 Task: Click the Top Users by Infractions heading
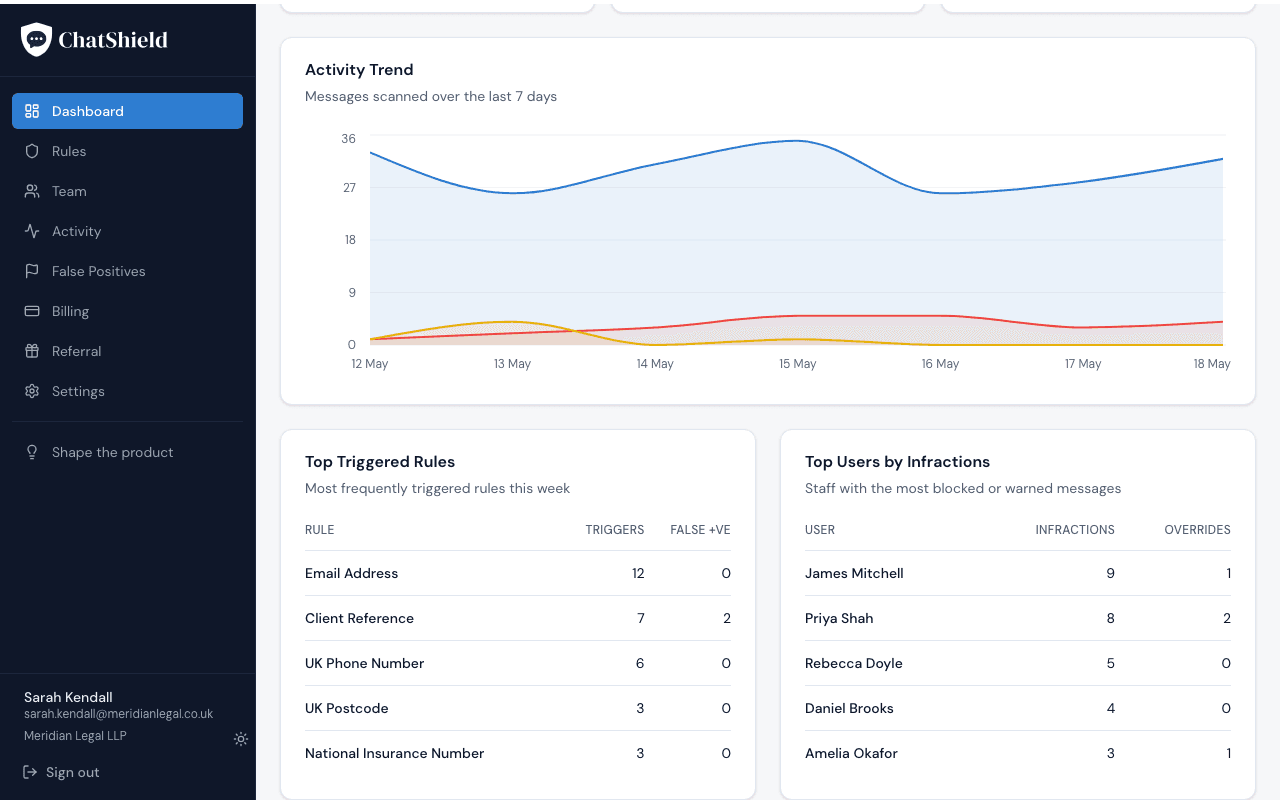[x=897, y=462]
